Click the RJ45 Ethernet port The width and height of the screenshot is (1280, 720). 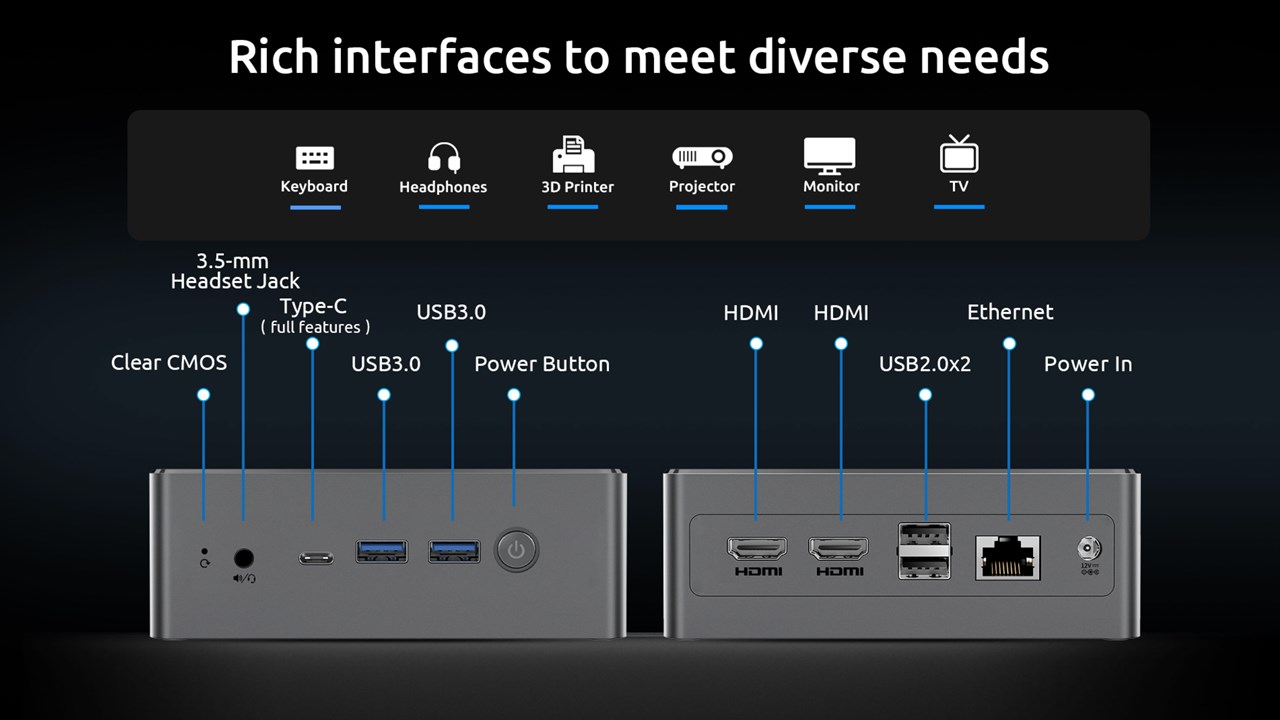coord(1009,557)
